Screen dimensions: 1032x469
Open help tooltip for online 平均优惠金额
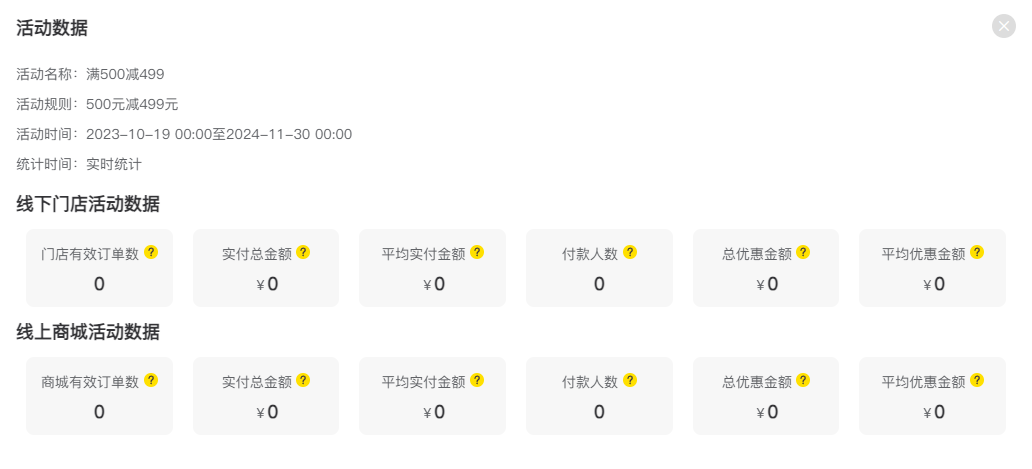pos(977,380)
